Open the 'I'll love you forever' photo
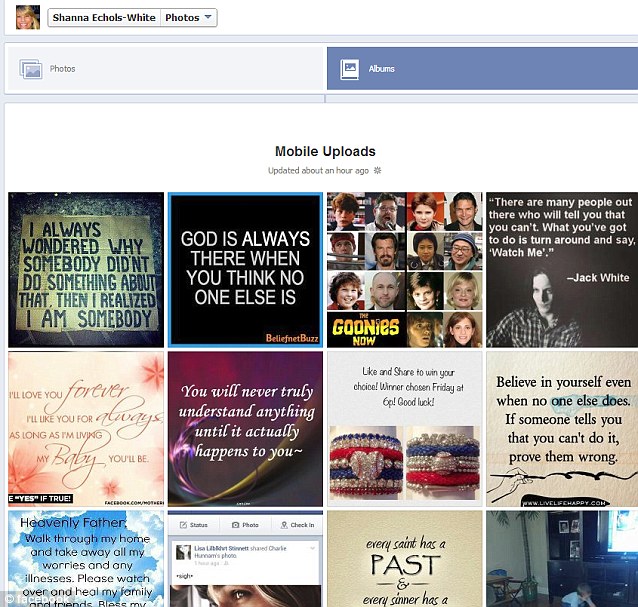638x607 pixels. point(86,429)
